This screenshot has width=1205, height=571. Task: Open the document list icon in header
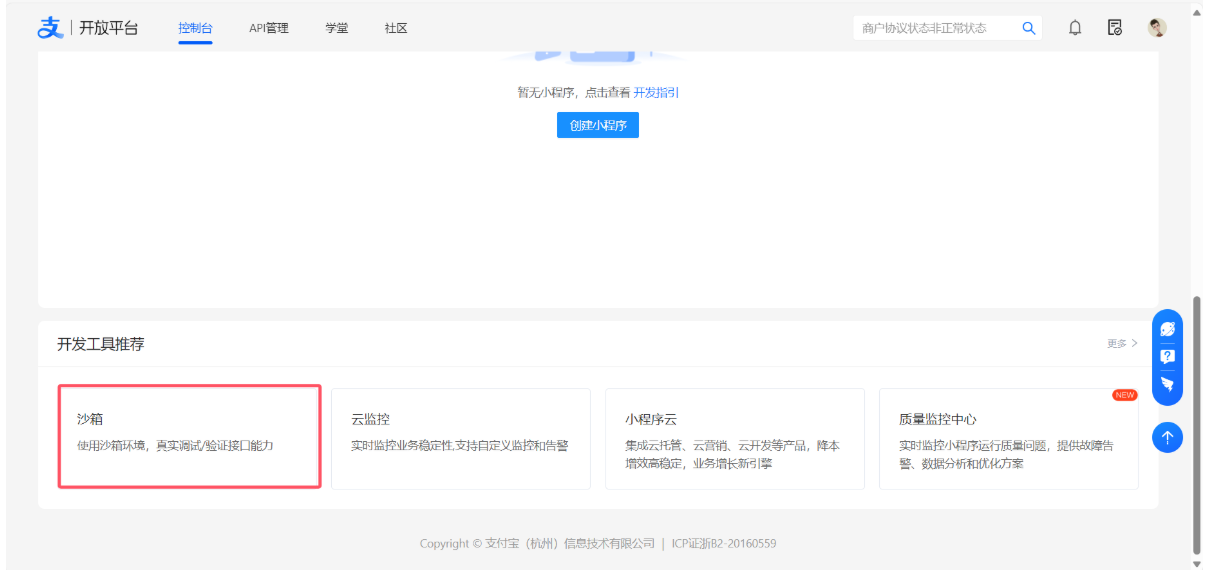1115,28
